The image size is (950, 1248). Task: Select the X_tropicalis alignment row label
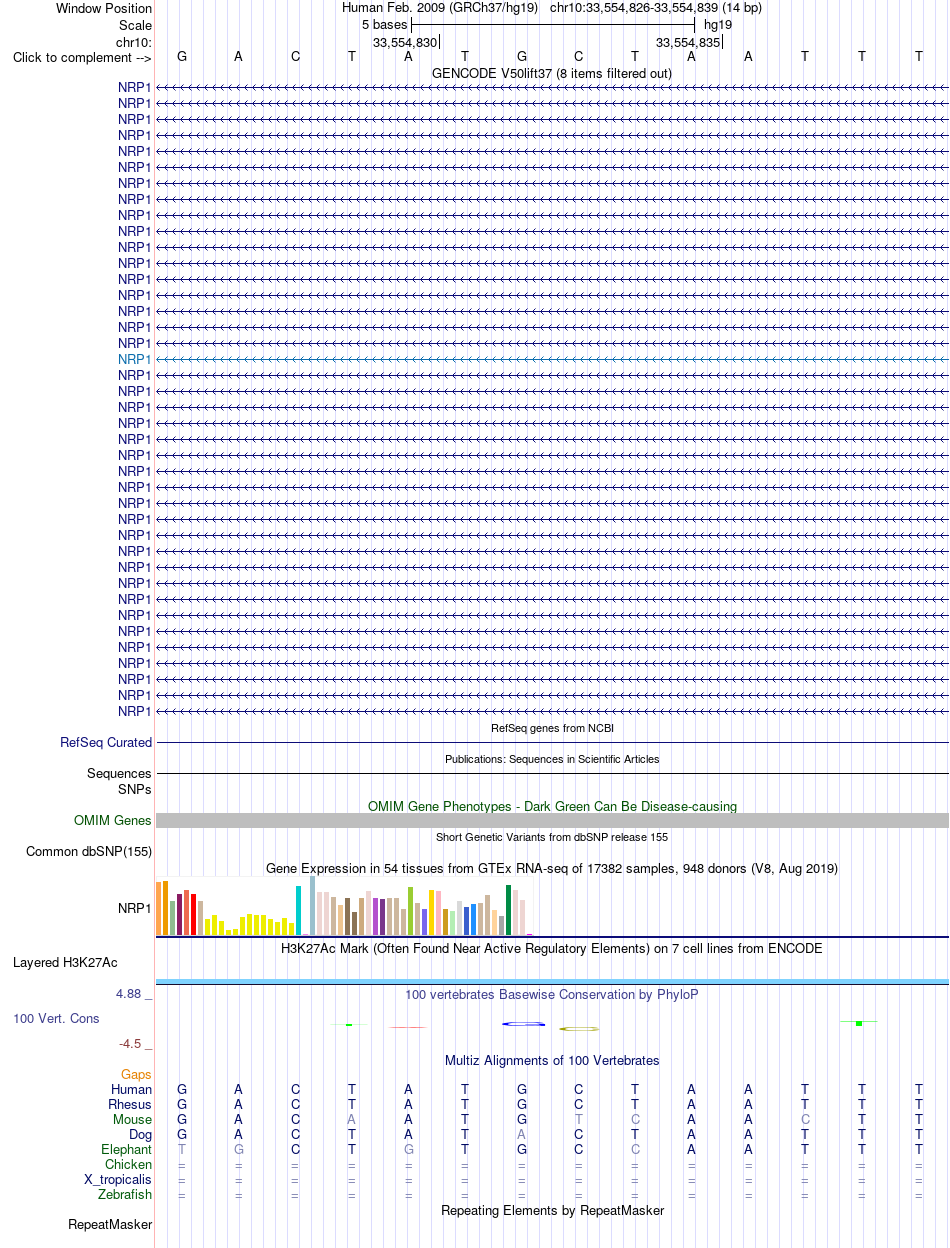pos(119,1180)
